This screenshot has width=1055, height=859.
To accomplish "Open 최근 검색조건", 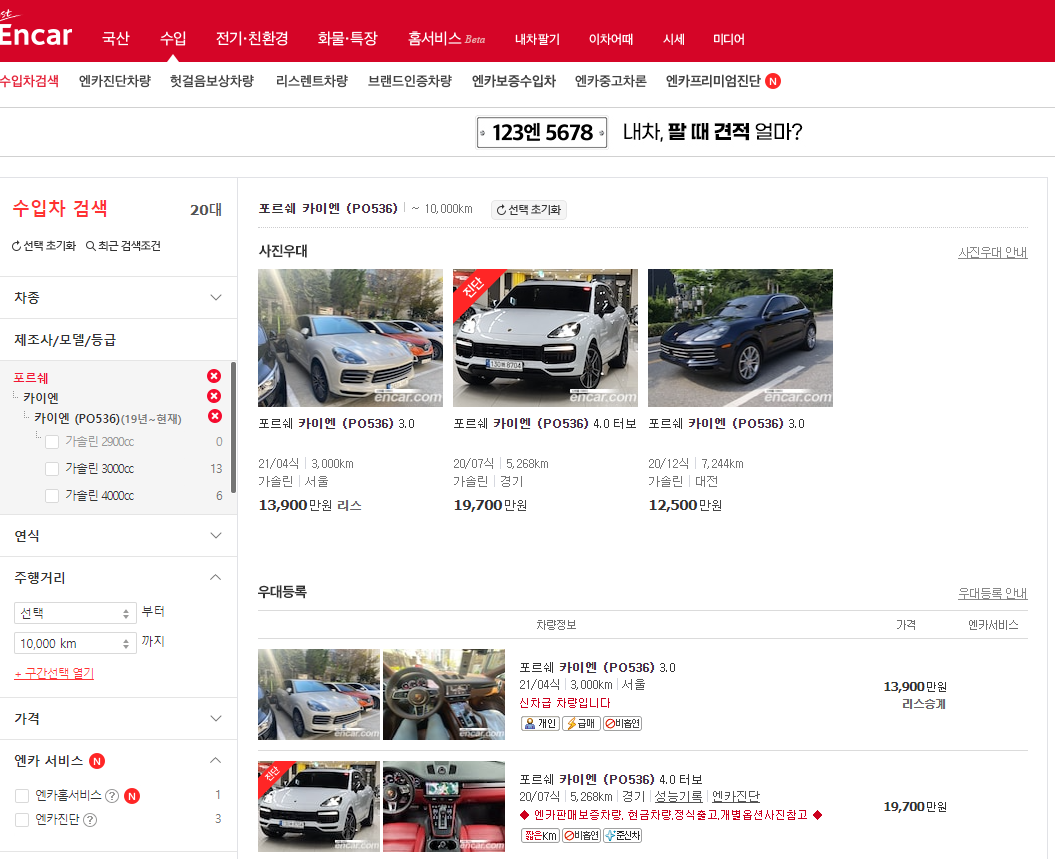I will [123, 246].
